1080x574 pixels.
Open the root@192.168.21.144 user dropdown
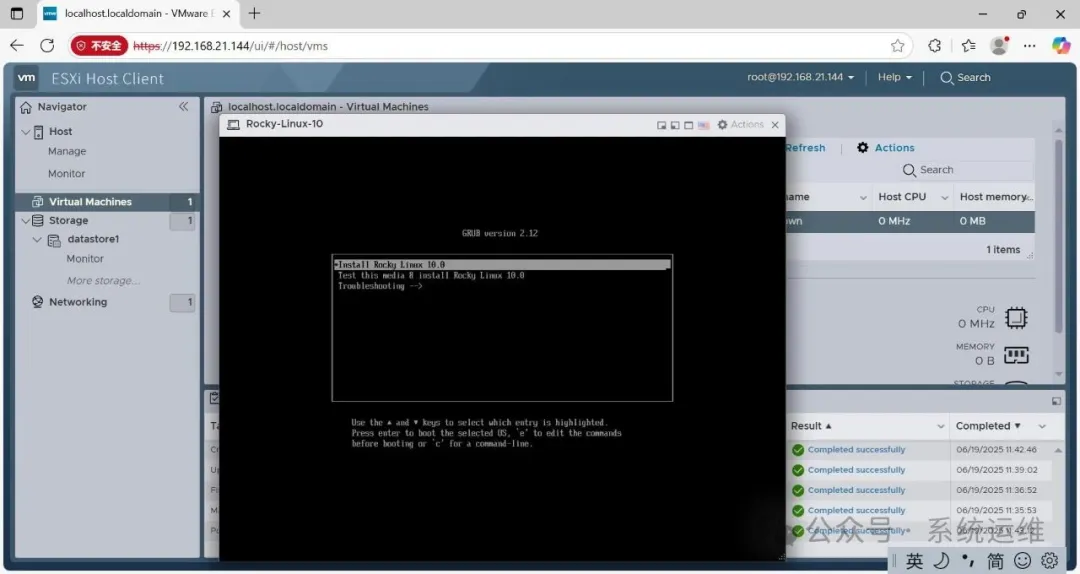coord(800,77)
